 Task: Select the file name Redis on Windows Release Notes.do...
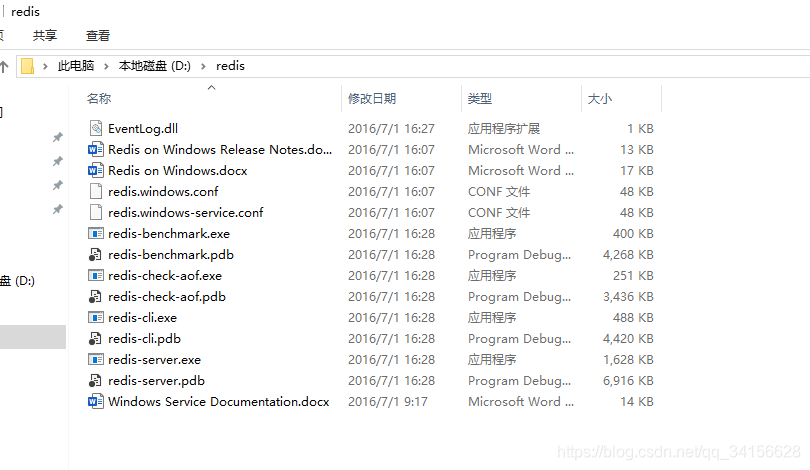click(220, 149)
